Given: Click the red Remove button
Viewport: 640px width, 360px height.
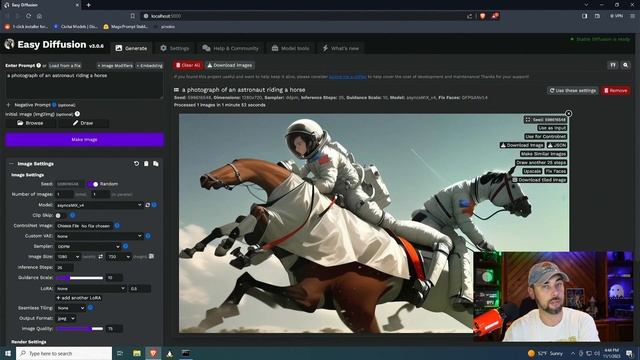Looking at the screenshot, I should 616,91.
